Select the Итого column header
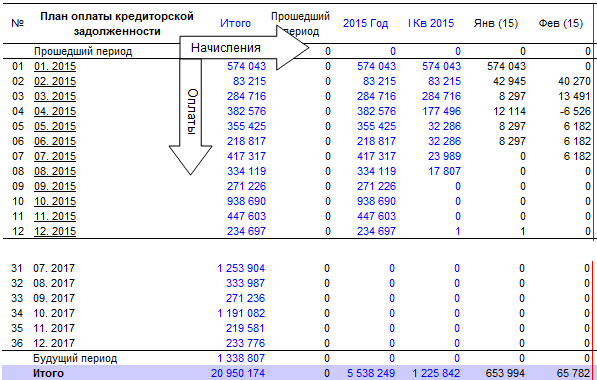The height and width of the screenshot is (380, 597). (235, 23)
